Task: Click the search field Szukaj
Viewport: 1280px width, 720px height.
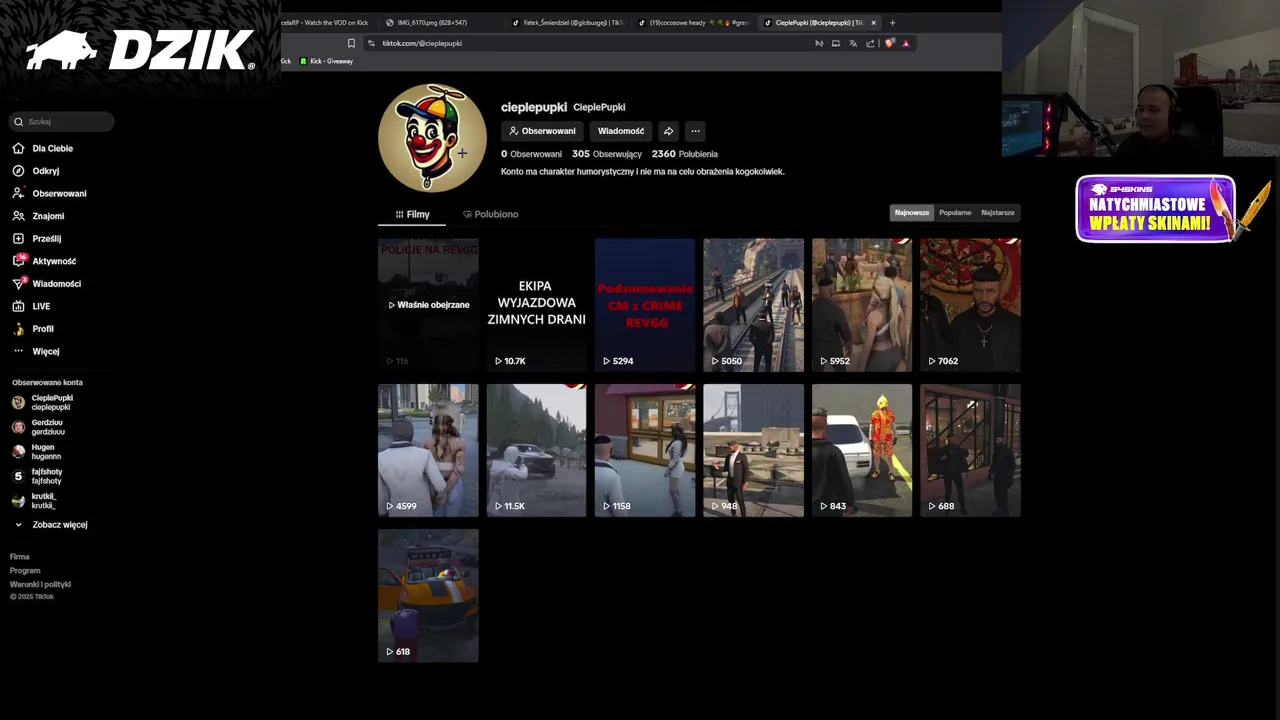Action: [x=62, y=122]
